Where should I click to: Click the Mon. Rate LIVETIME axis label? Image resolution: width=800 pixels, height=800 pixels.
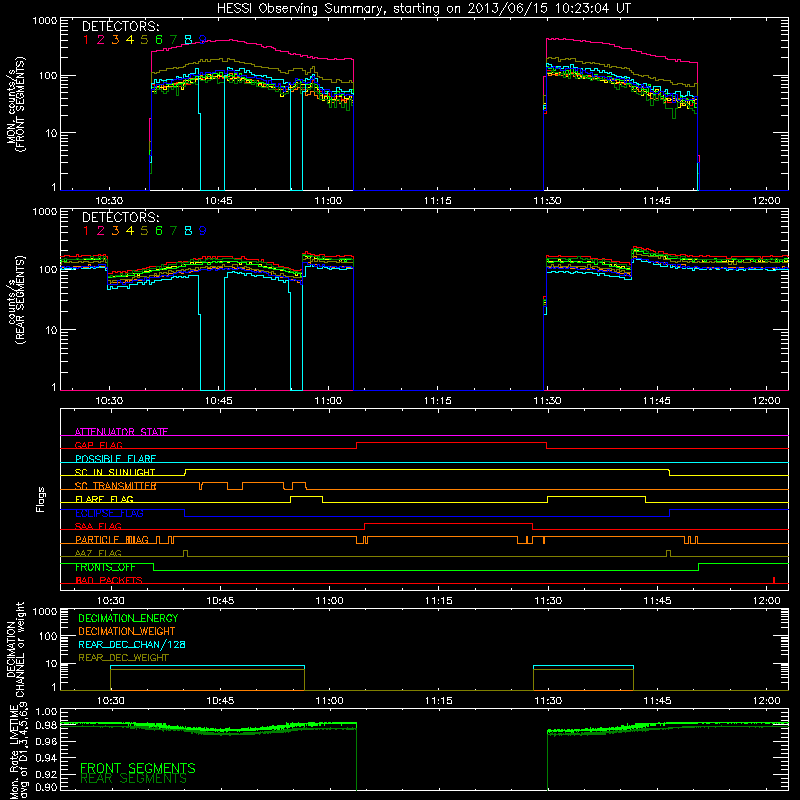pos(19,751)
